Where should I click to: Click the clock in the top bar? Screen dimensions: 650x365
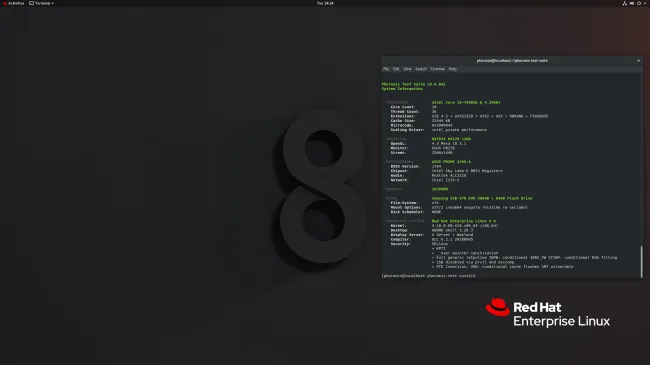click(x=325, y=3)
